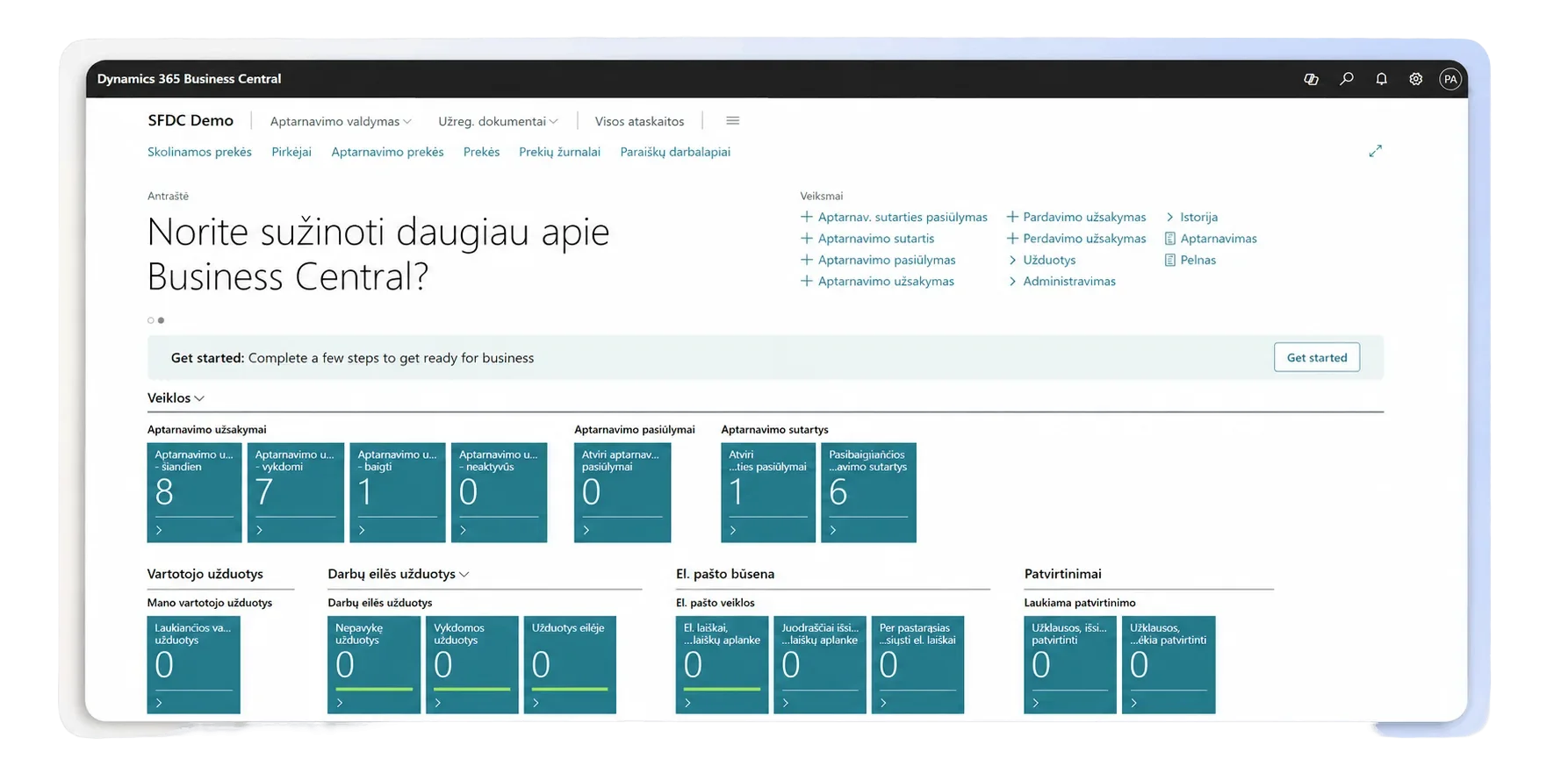Open the 'Vykdomos užduotys' tile
The height and width of the screenshot is (773, 1568).
point(471,665)
